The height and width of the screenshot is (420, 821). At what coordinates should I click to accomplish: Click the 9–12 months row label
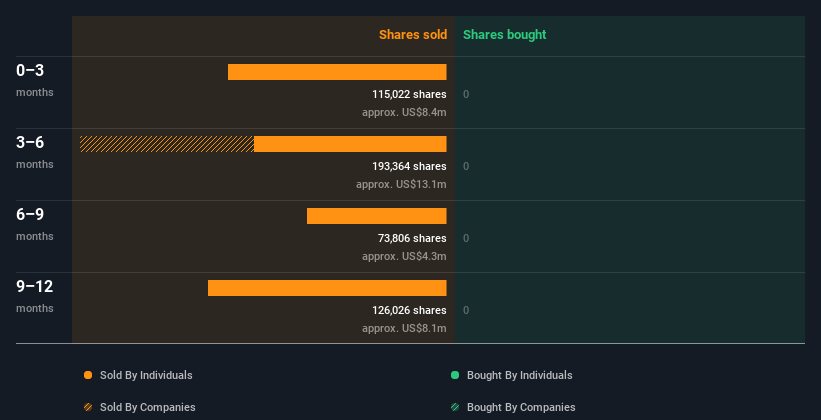[x=35, y=296]
